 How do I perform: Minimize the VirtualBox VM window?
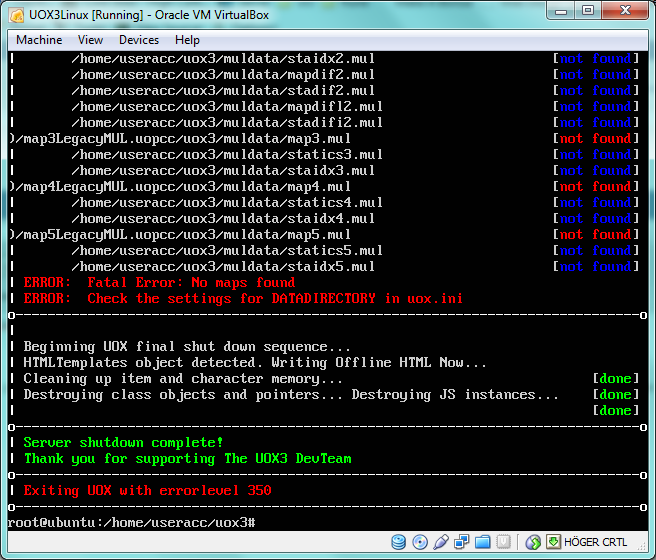561,10
